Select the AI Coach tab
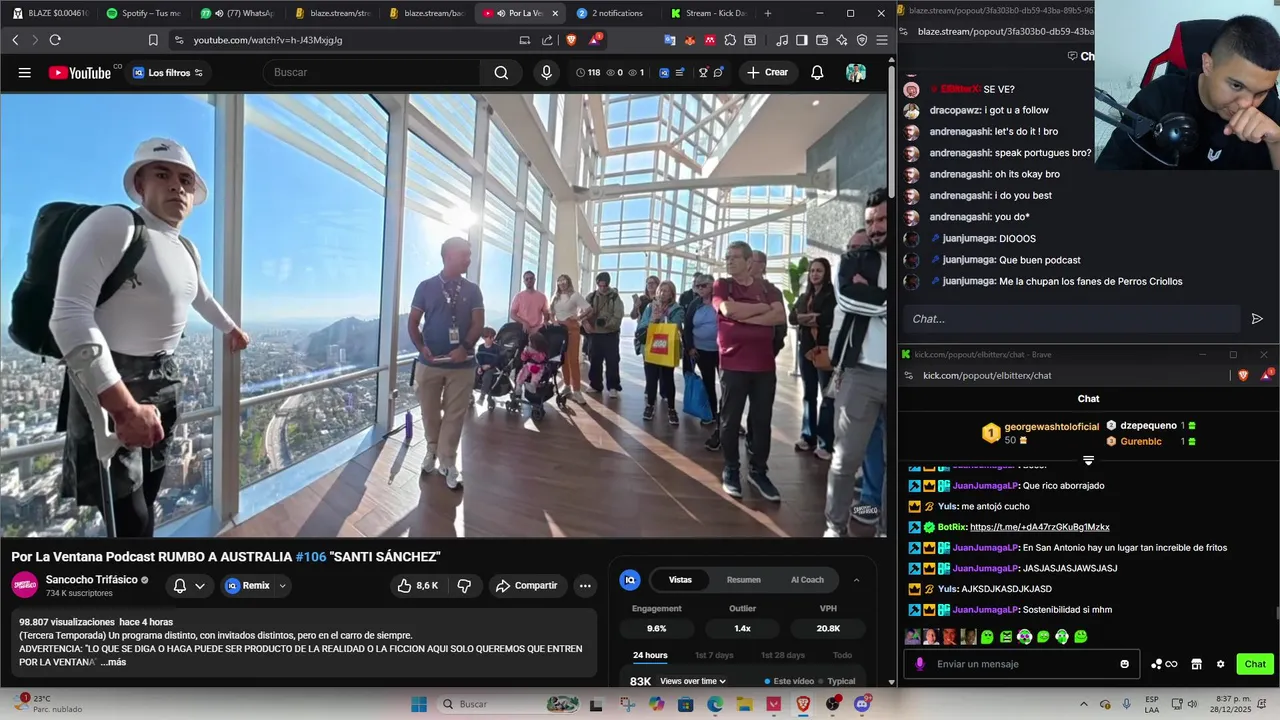Viewport: 1280px width, 720px height. pyautogui.click(x=807, y=580)
